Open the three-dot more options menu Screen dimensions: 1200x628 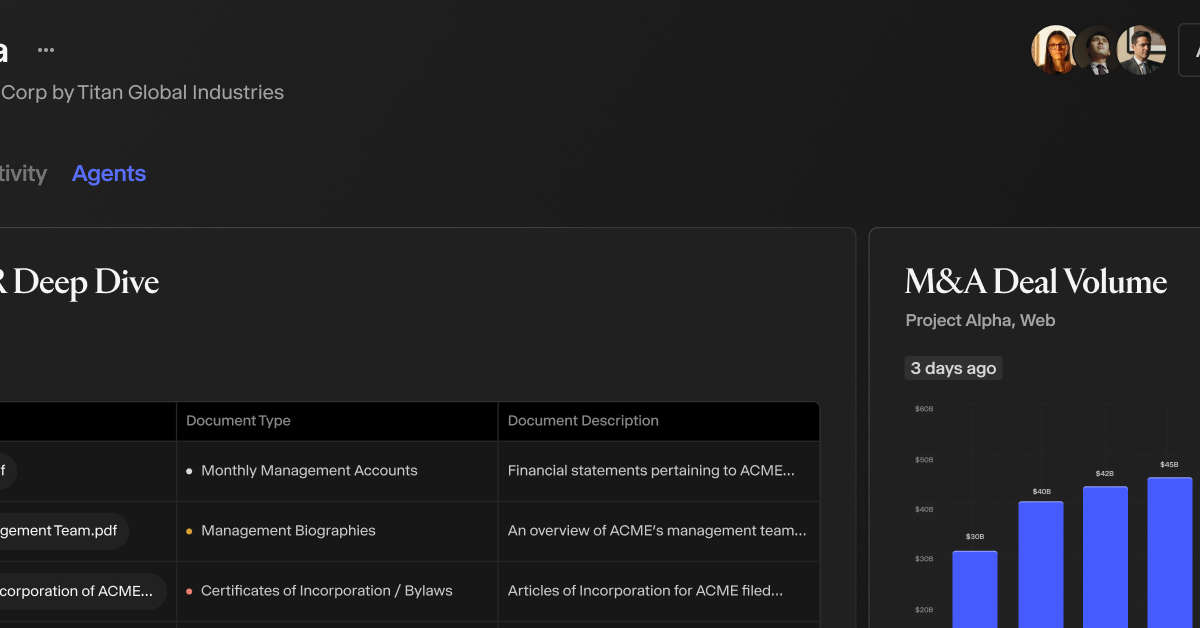pyautogui.click(x=46, y=50)
